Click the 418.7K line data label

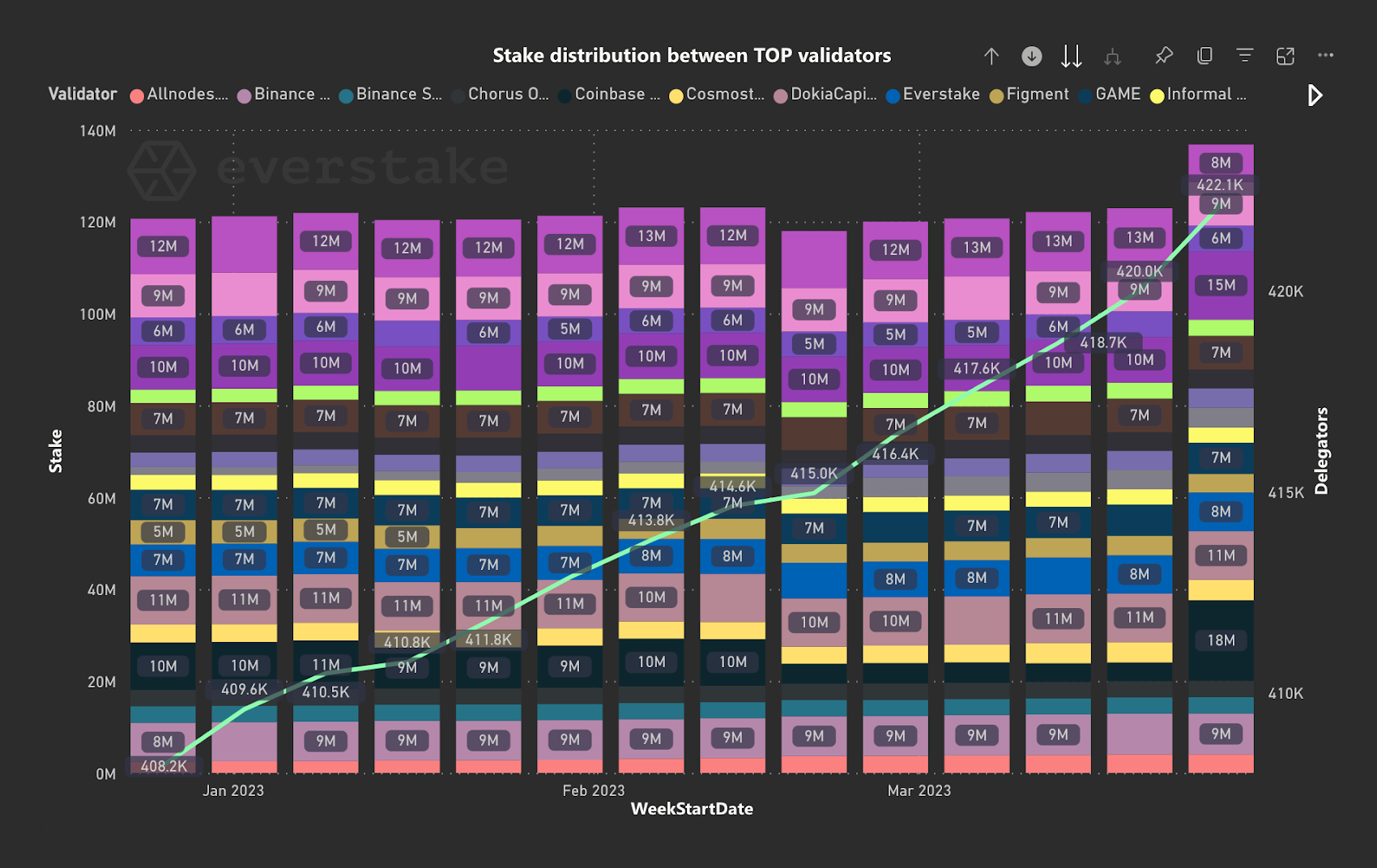(1102, 343)
